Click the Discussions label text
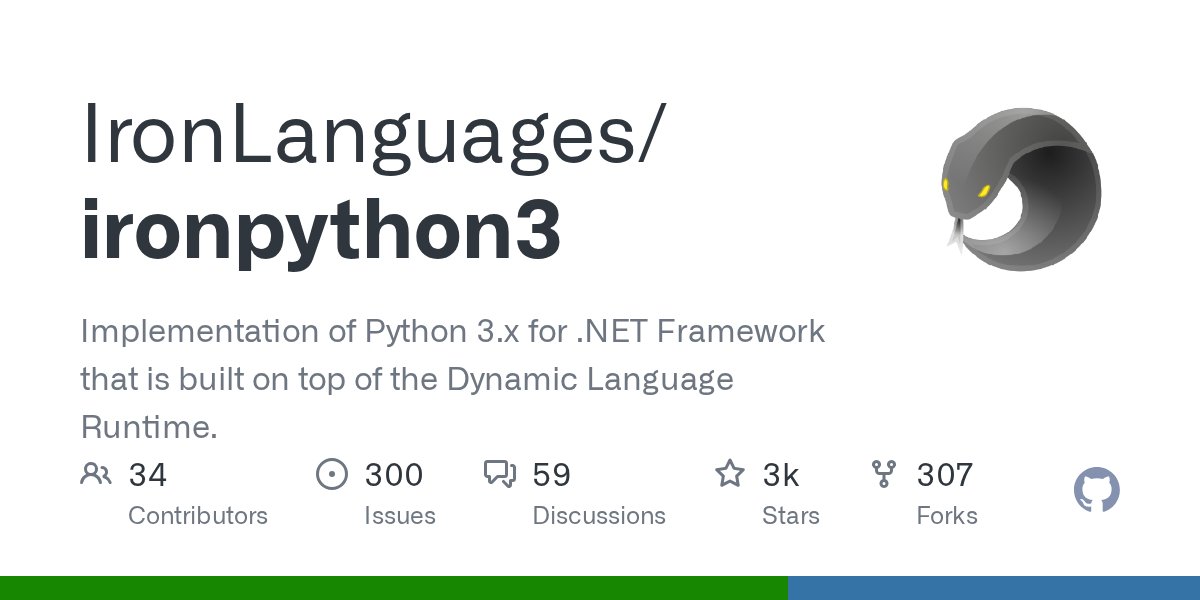Screen dimensions: 1200x600 599,516
